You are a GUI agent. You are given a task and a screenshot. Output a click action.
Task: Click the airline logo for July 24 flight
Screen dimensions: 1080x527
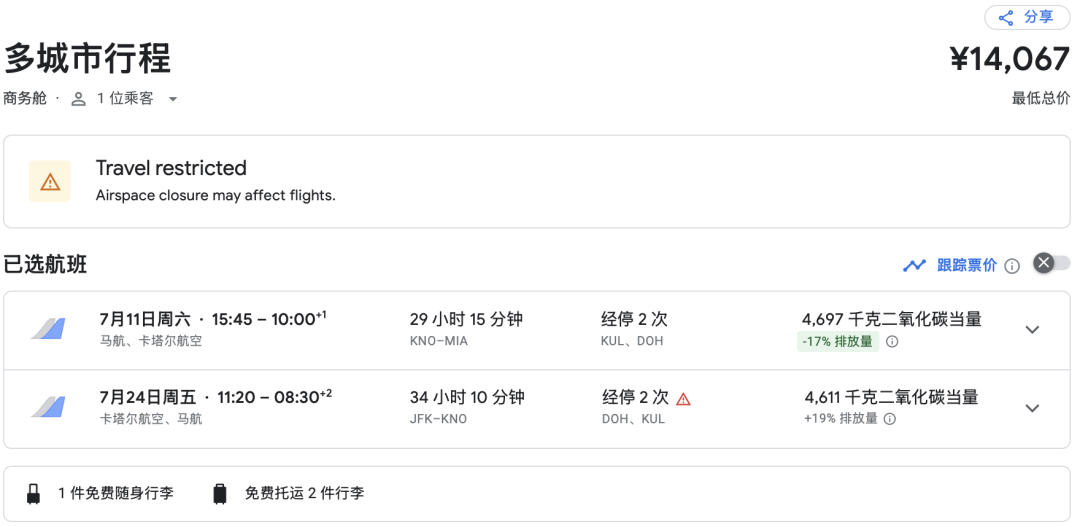pyautogui.click(x=48, y=407)
